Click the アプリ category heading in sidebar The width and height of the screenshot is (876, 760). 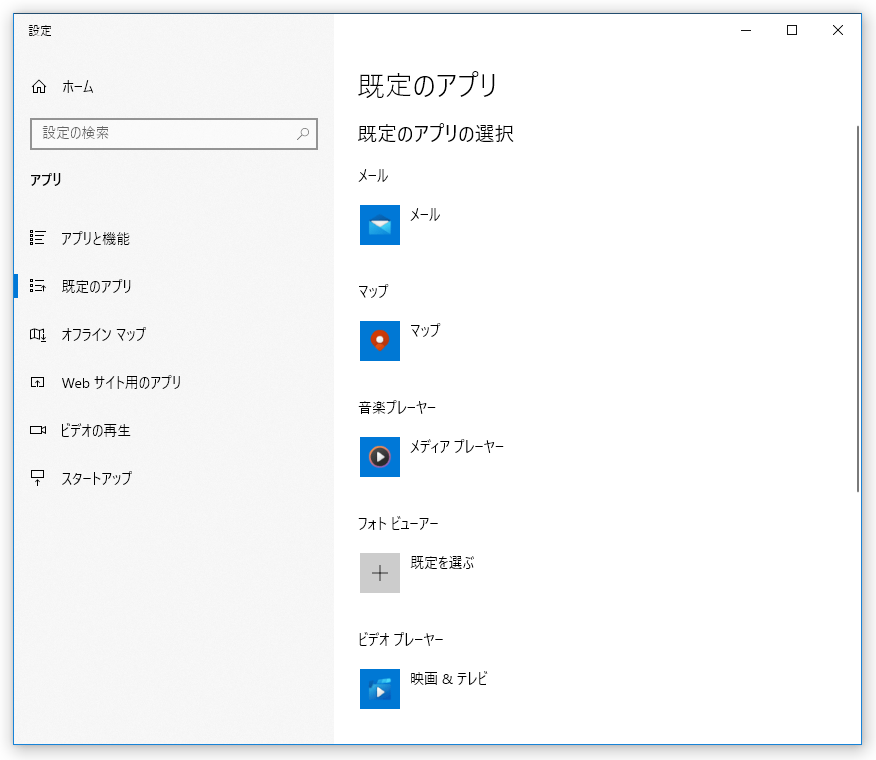click(46, 179)
